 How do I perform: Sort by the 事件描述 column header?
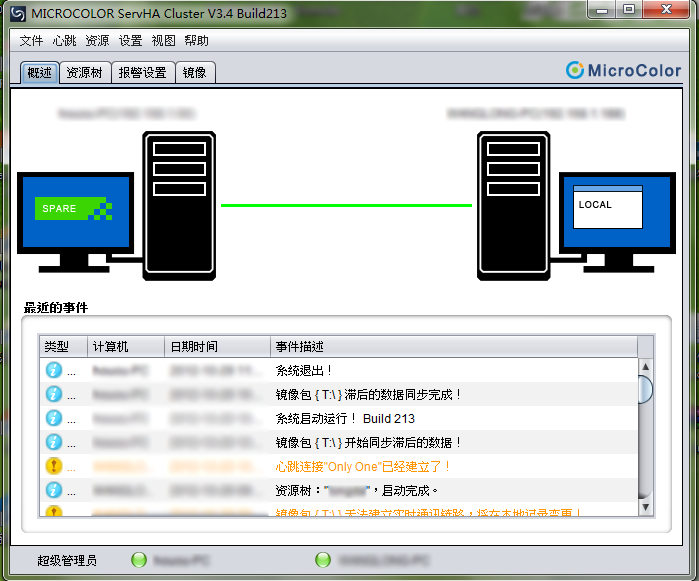point(454,346)
